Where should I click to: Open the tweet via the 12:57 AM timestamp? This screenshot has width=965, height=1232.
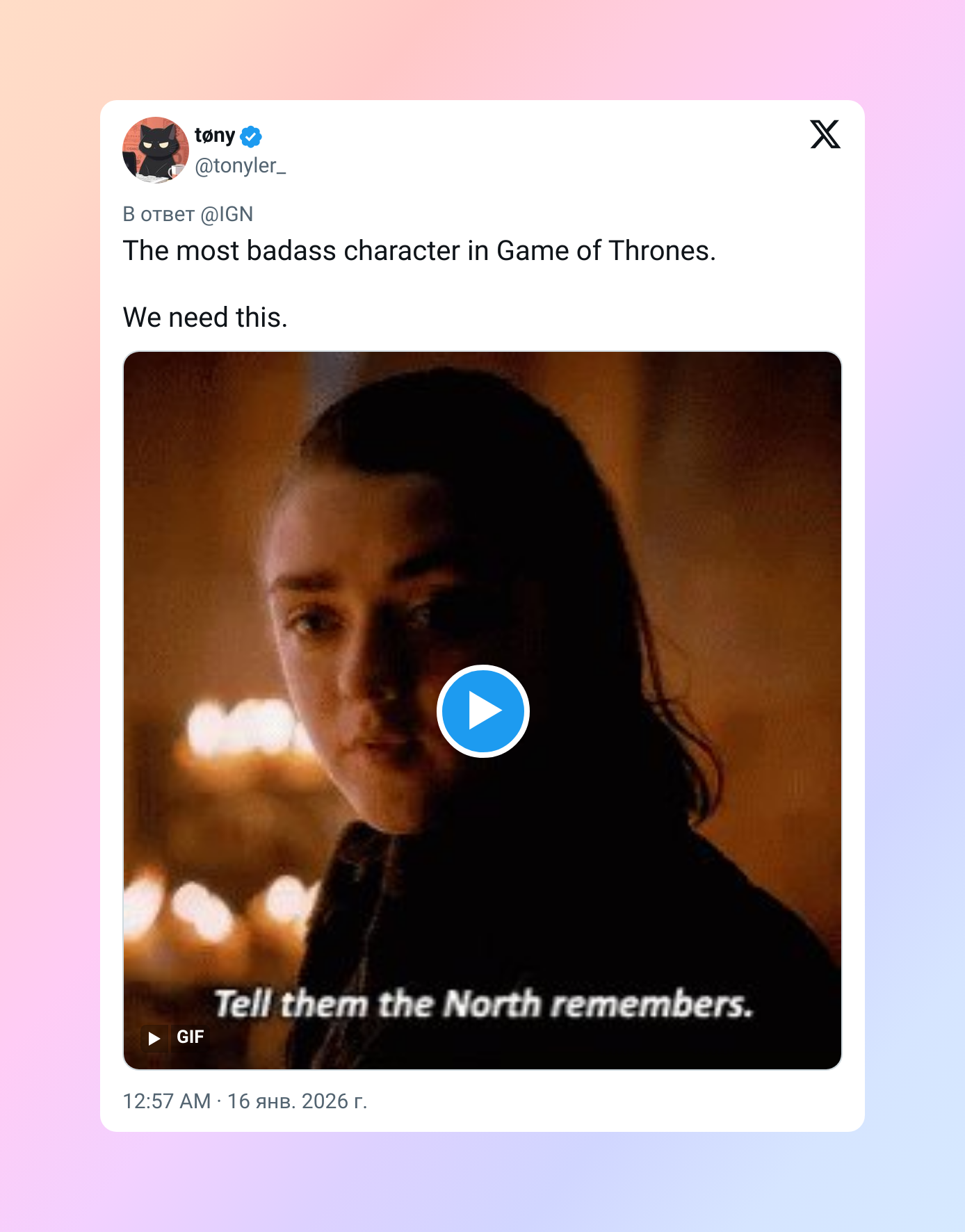click(167, 1101)
